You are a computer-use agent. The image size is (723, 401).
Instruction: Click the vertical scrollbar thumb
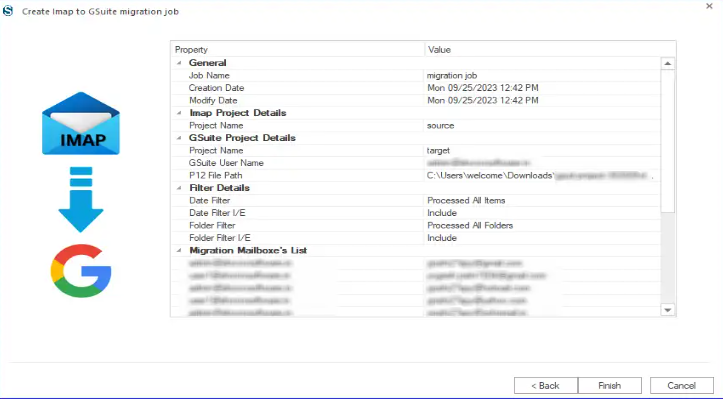coord(667,142)
